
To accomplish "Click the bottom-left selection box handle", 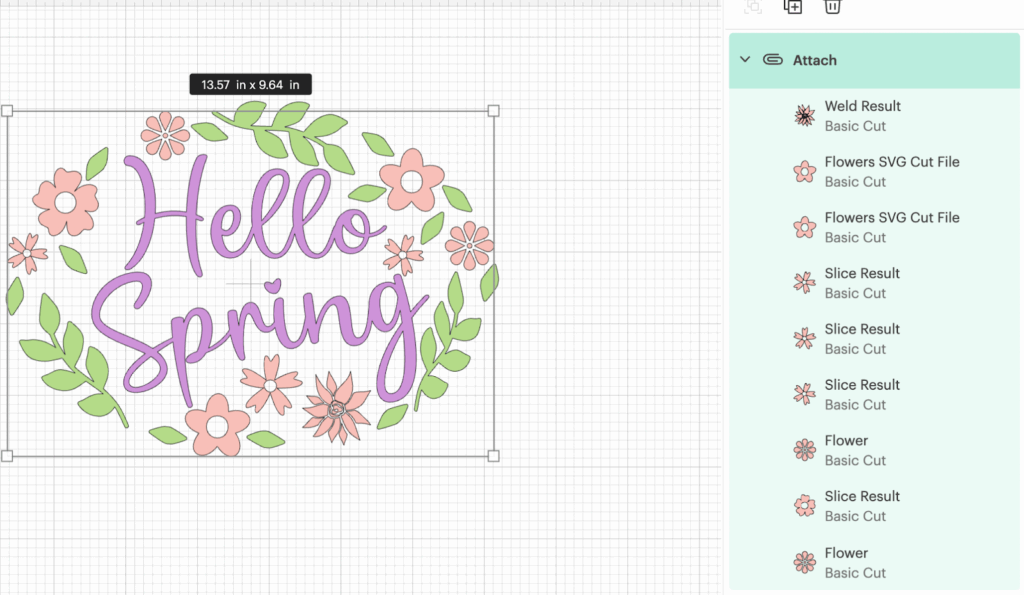I will [x=7, y=456].
